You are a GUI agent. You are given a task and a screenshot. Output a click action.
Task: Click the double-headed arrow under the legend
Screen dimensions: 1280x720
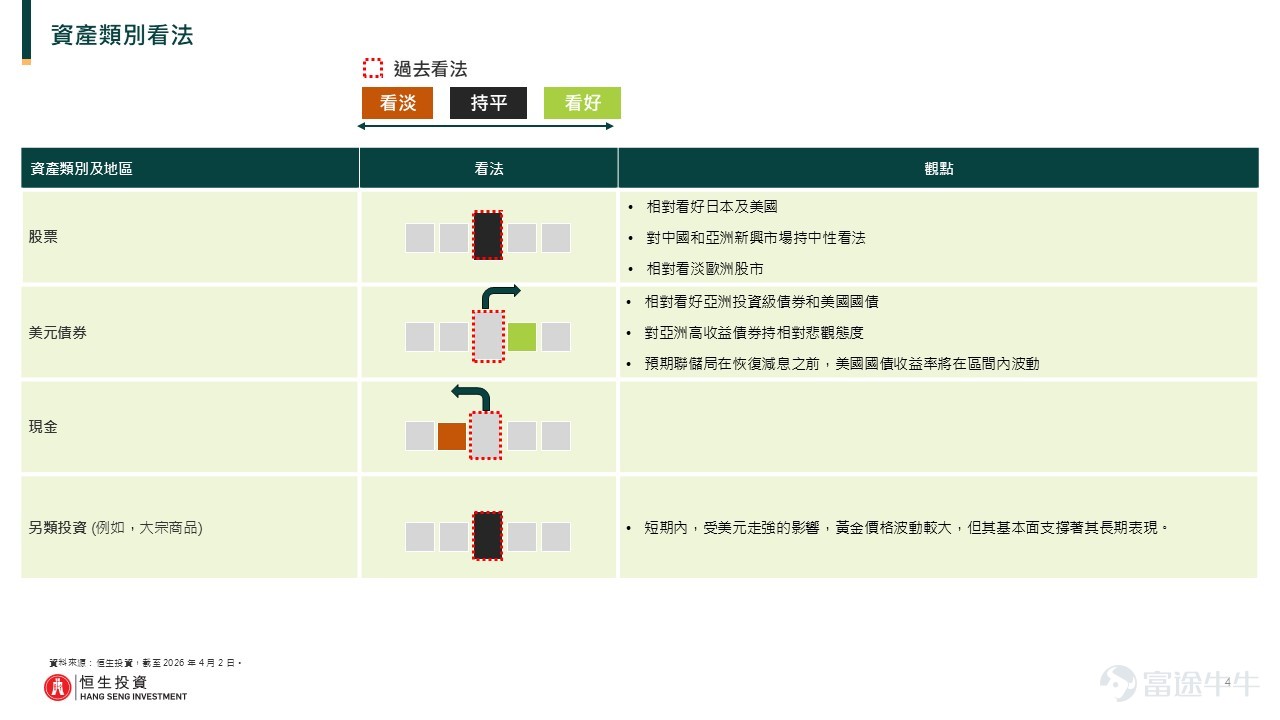(x=486, y=127)
